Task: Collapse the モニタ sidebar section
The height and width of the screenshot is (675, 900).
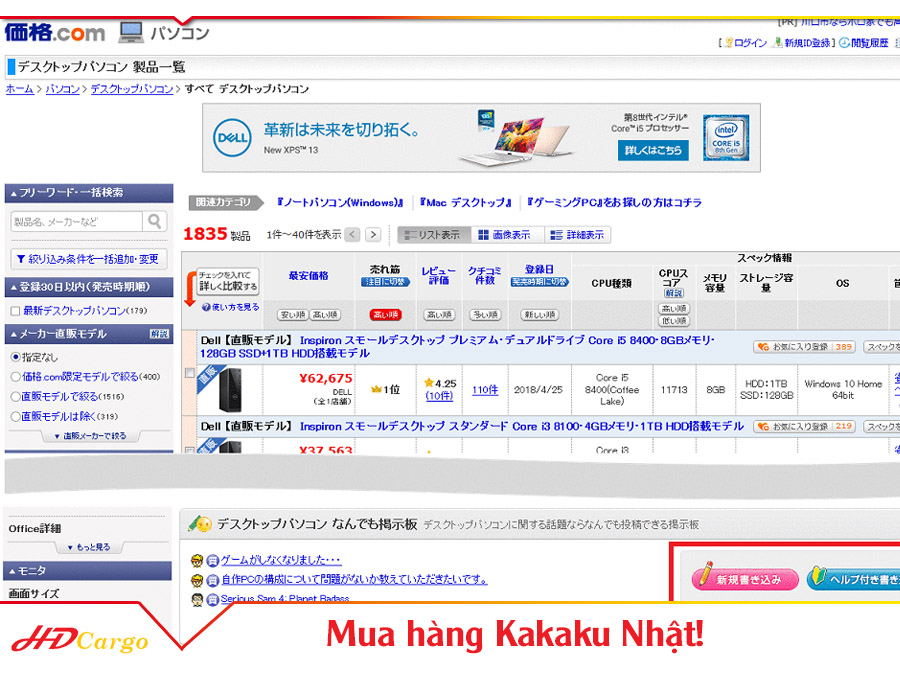Action: pos(88,571)
